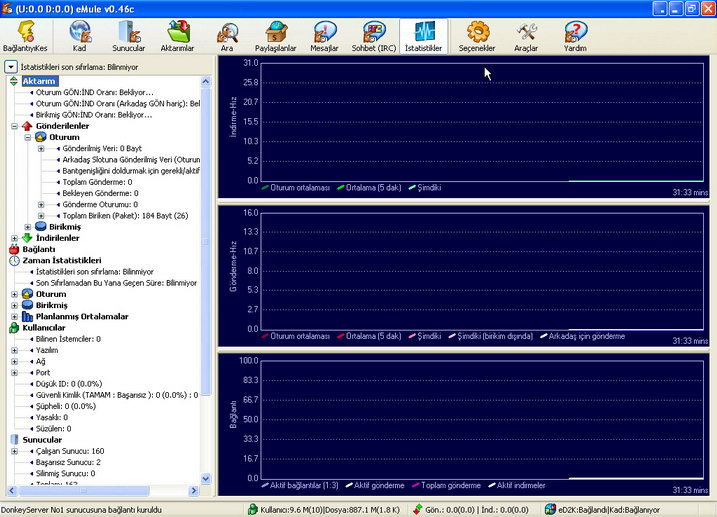Collapse the Oturum node under Gönderilenler
Viewport: 717px width, 517px height.
[x=27, y=137]
